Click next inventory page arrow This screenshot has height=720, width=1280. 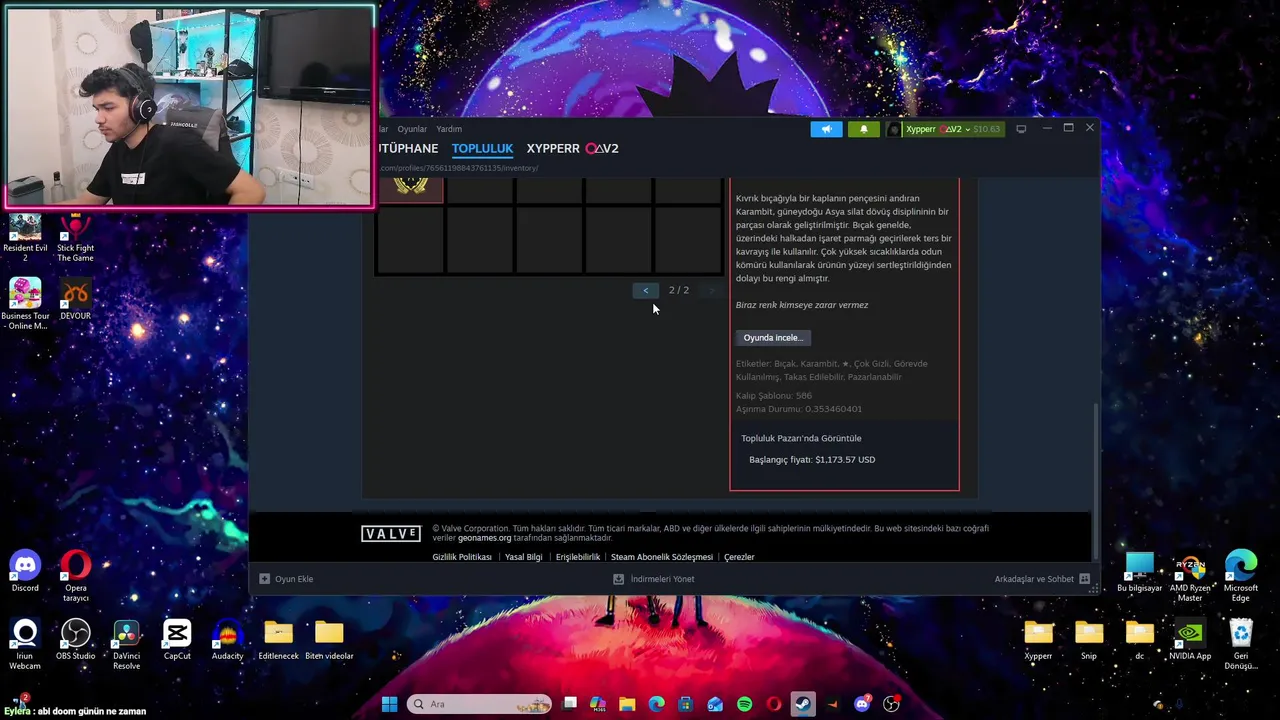(x=711, y=290)
